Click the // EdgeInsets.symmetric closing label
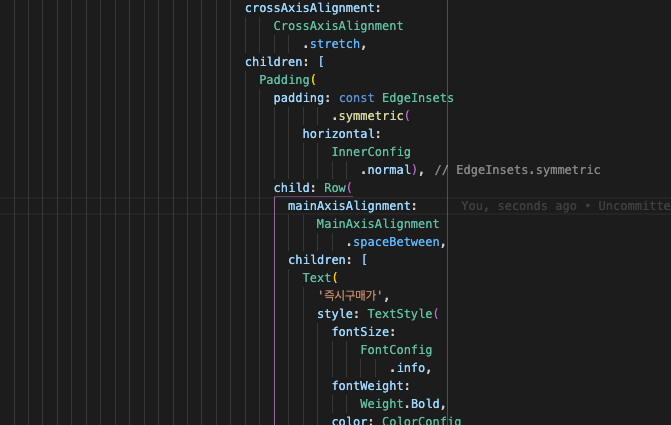 tap(517, 169)
